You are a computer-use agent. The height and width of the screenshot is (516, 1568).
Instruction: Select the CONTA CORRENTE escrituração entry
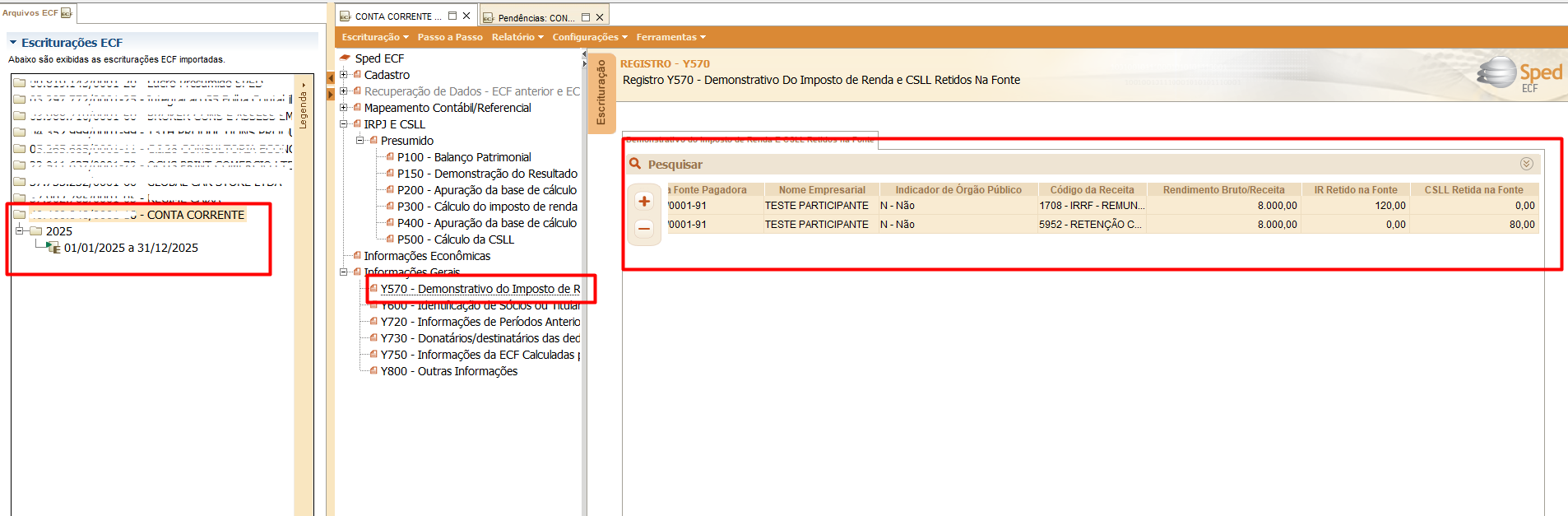click(137, 215)
